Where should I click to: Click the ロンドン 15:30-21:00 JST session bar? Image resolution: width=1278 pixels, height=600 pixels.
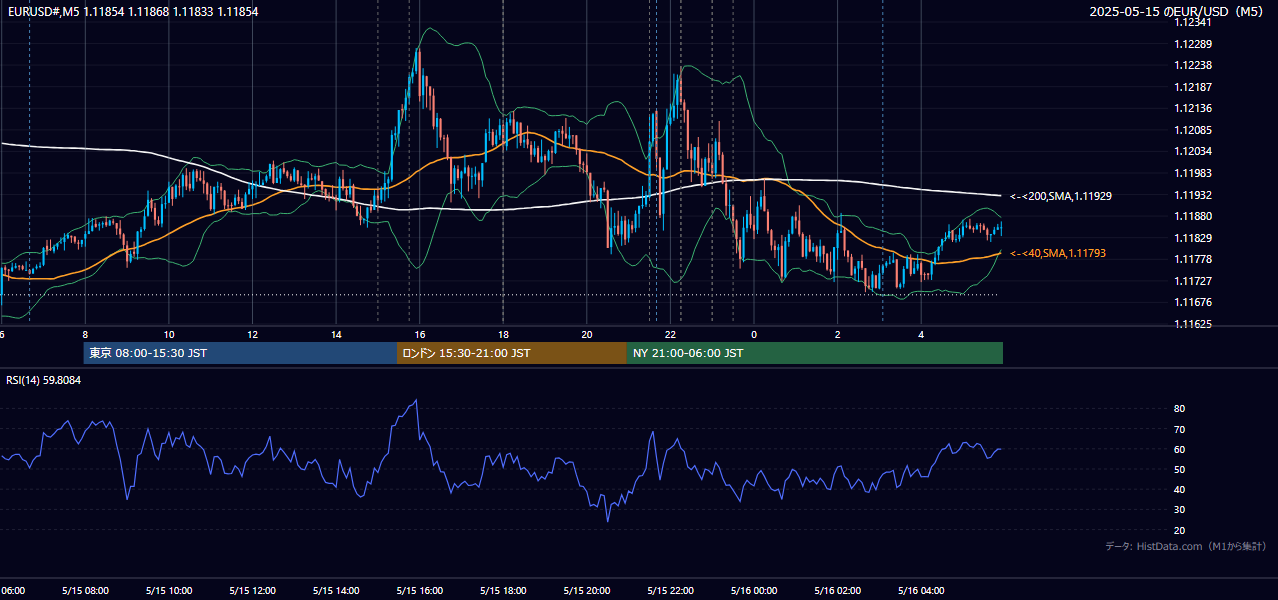tap(512, 353)
